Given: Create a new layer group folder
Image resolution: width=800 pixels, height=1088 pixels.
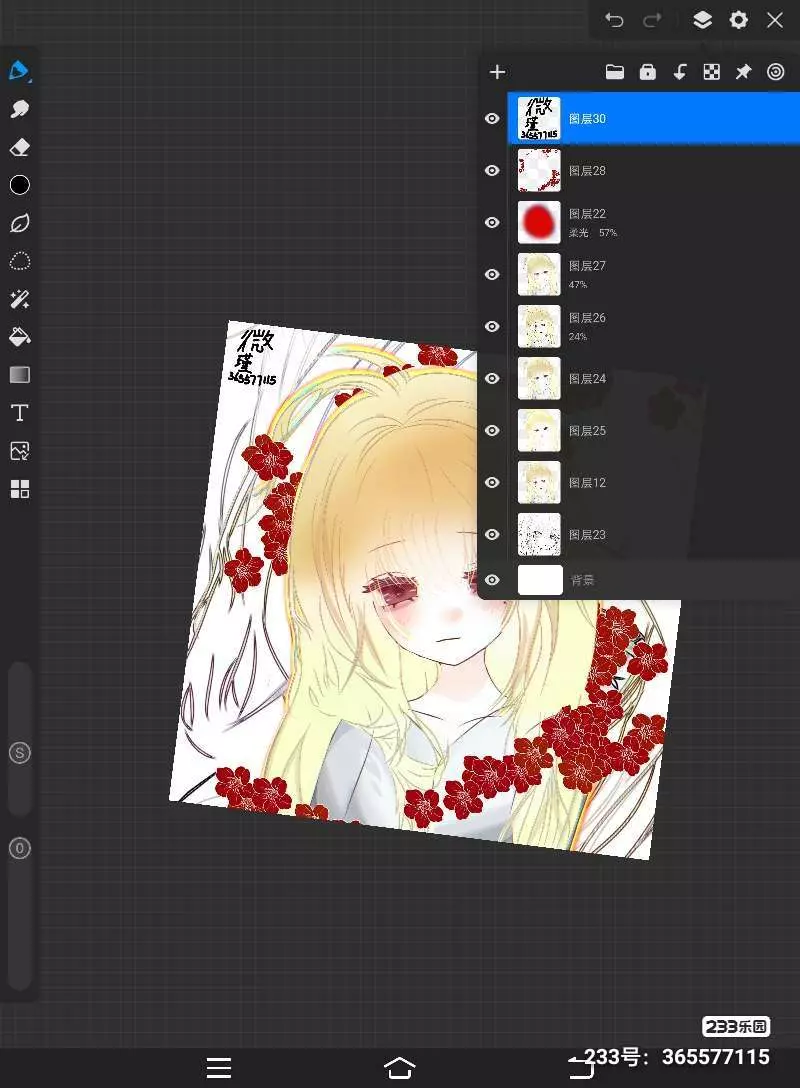Looking at the screenshot, I should click(x=615, y=72).
